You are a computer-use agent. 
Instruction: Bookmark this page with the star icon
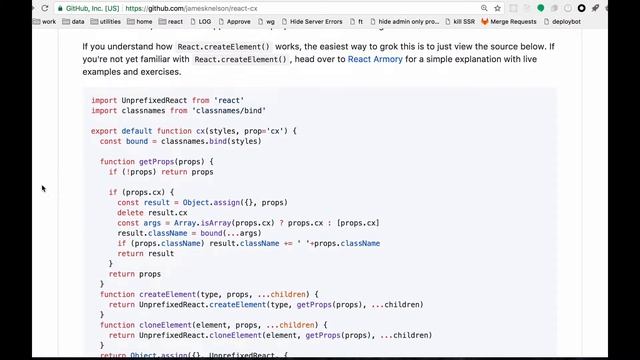498,8
